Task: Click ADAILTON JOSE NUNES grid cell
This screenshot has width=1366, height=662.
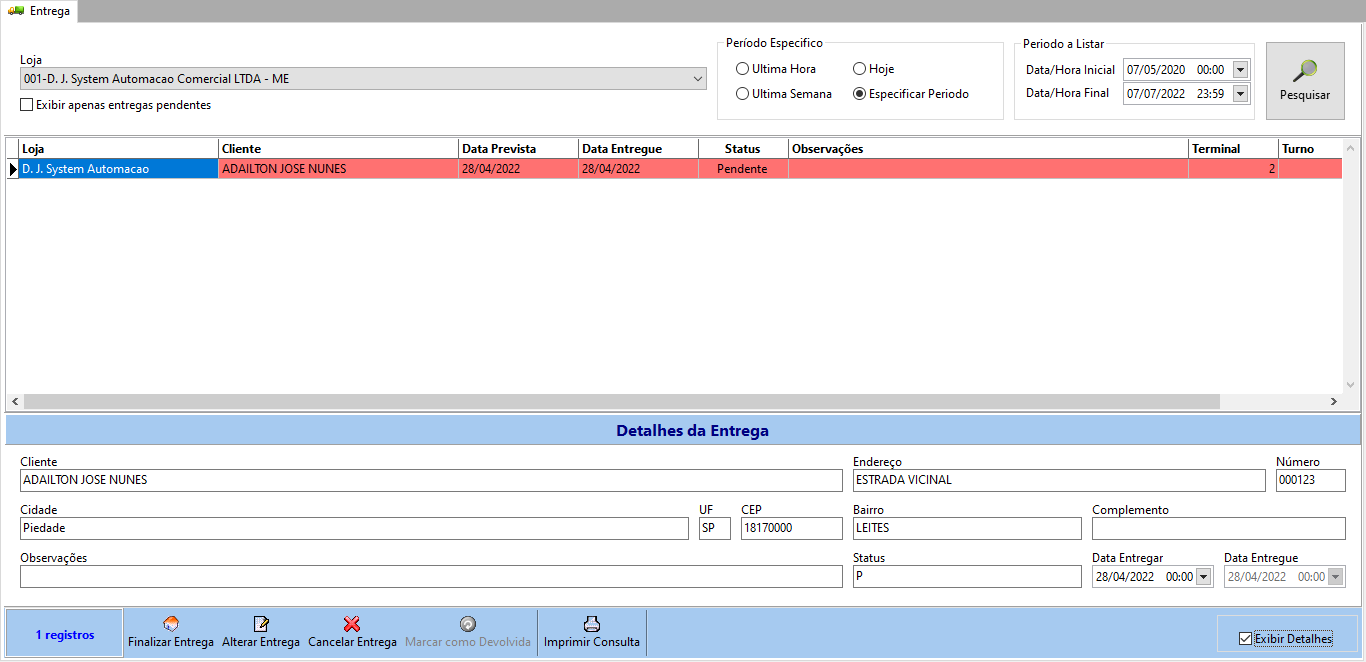Action: point(338,169)
